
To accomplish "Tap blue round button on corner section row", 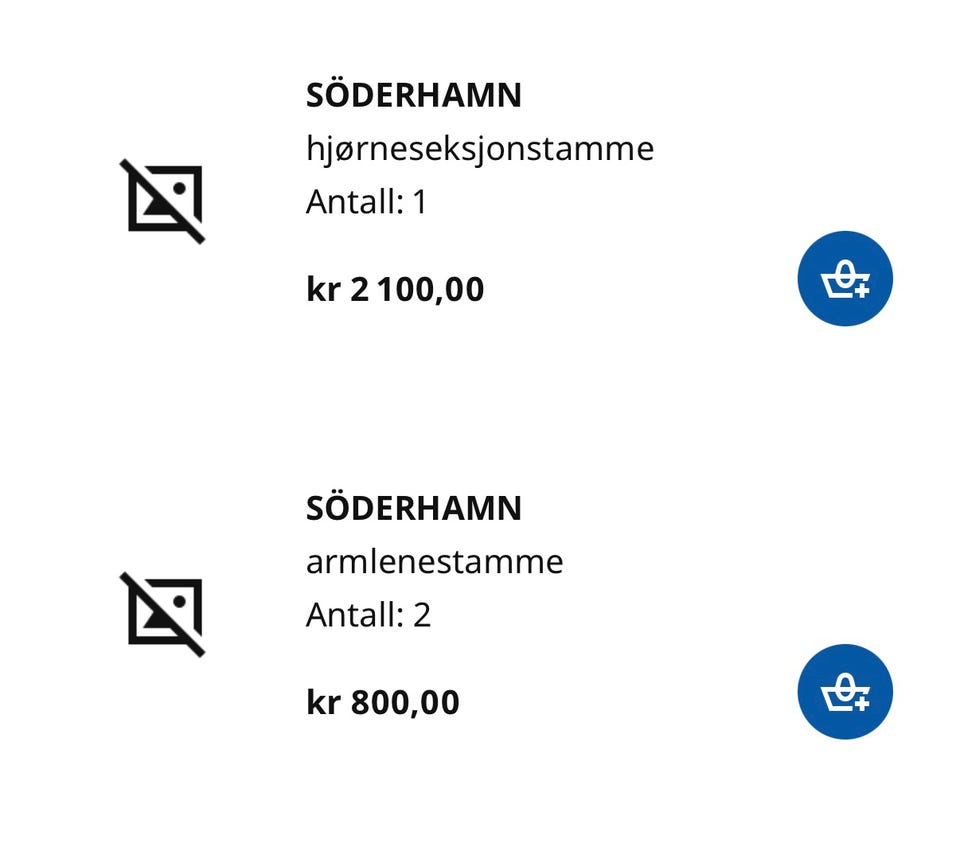I will pos(844,279).
